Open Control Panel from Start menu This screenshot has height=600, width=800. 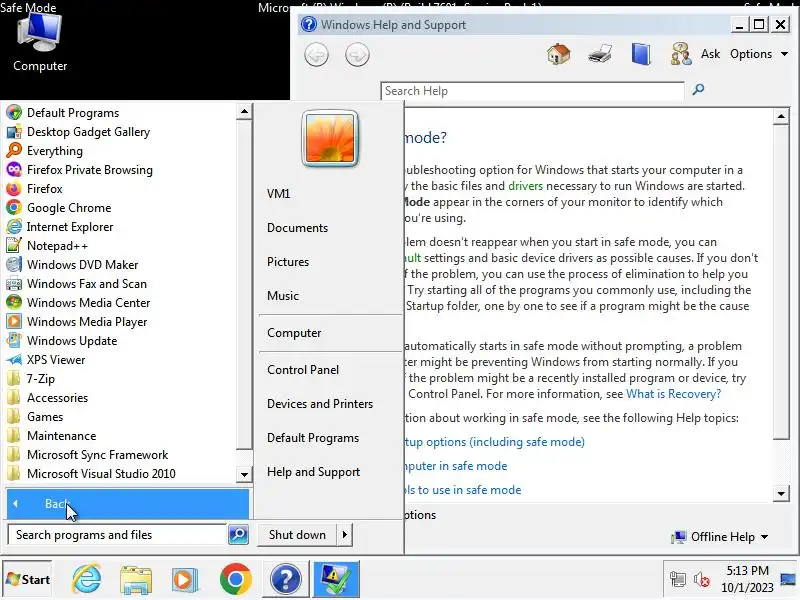pyautogui.click(x=303, y=370)
